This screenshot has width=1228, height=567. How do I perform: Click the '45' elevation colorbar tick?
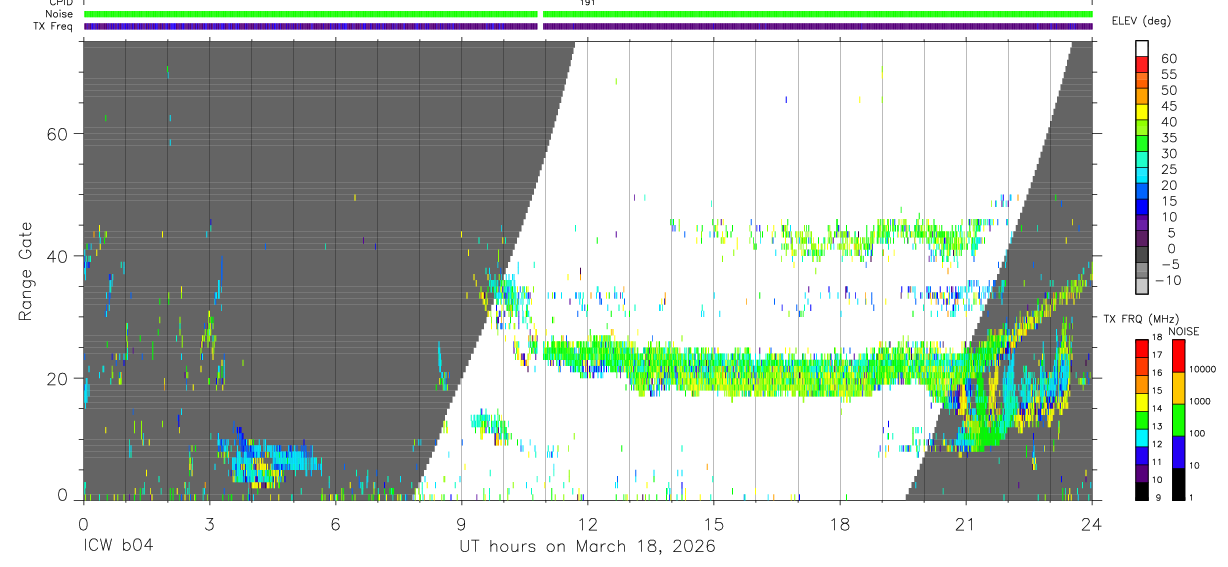click(x=1169, y=107)
